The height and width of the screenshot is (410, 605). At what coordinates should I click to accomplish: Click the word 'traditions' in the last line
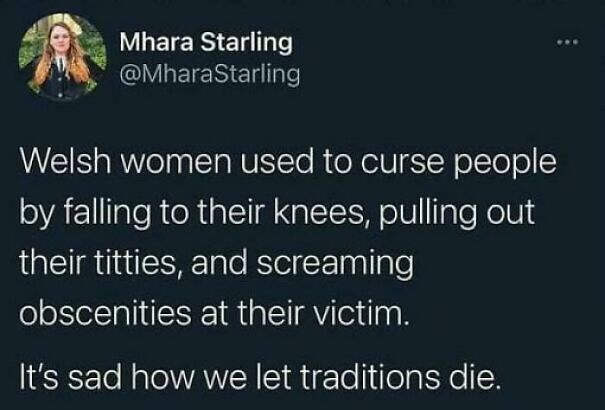click(x=370, y=376)
